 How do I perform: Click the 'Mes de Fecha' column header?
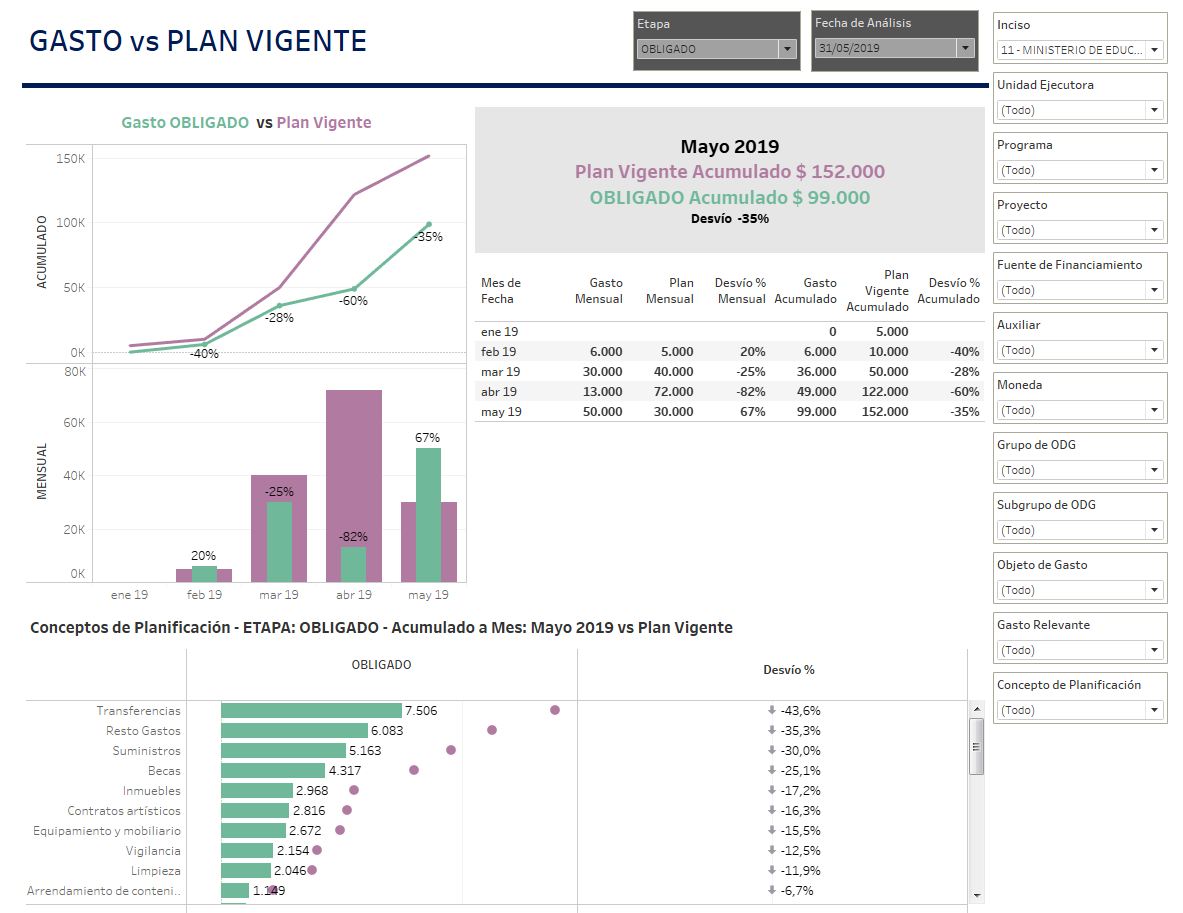(x=501, y=290)
